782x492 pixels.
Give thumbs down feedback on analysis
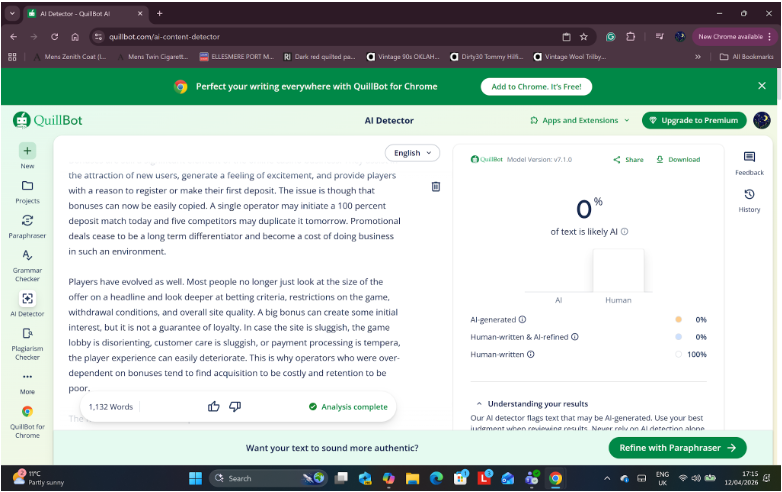click(x=235, y=406)
